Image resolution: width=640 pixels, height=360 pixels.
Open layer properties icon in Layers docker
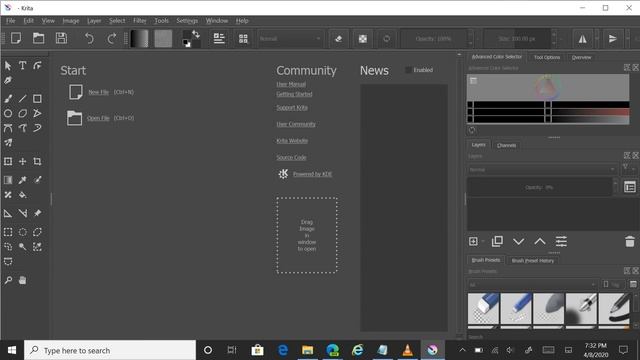click(x=561, y=242)
